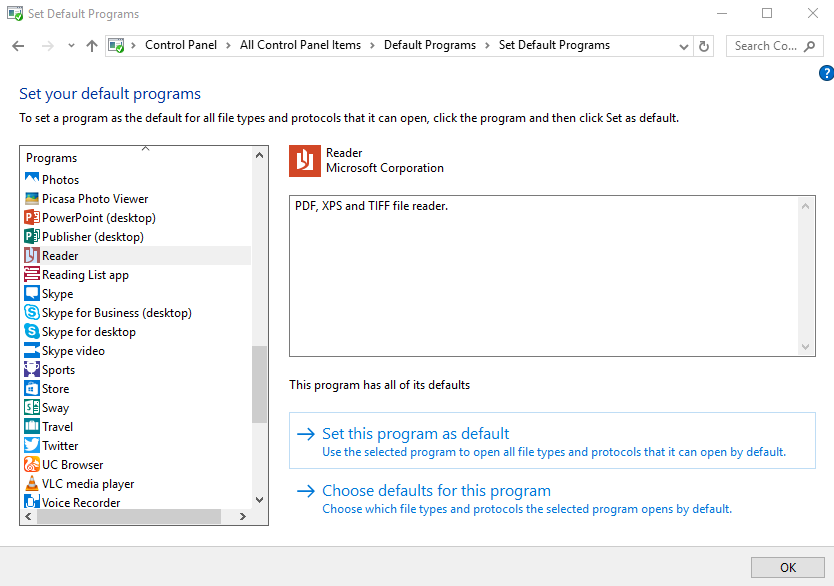This screenshot has height=586, width=834.
Task: Expand chevron before Control Panel breadcrumb
Action: (134, 46)
